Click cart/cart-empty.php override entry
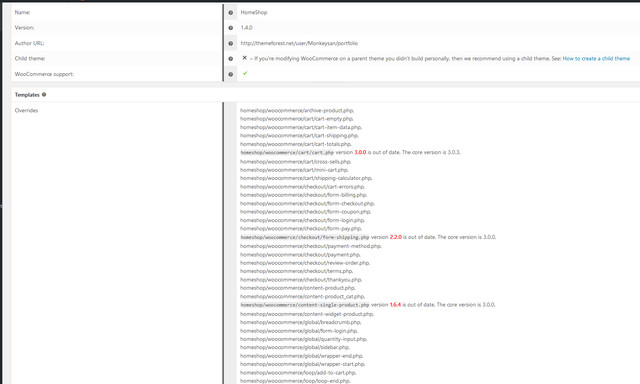The height and width of the screenshot is (384, 640). click(297, 119)
